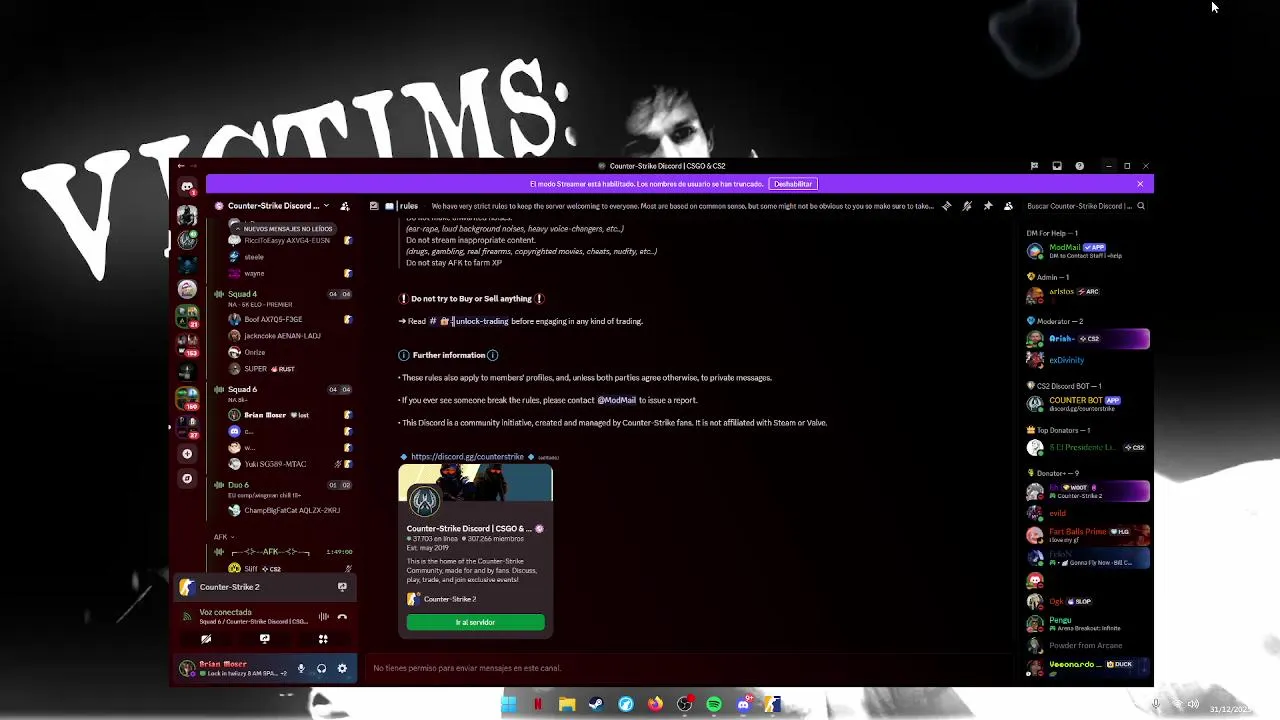Dismiss the streamer mode banner

point(1140,184)
